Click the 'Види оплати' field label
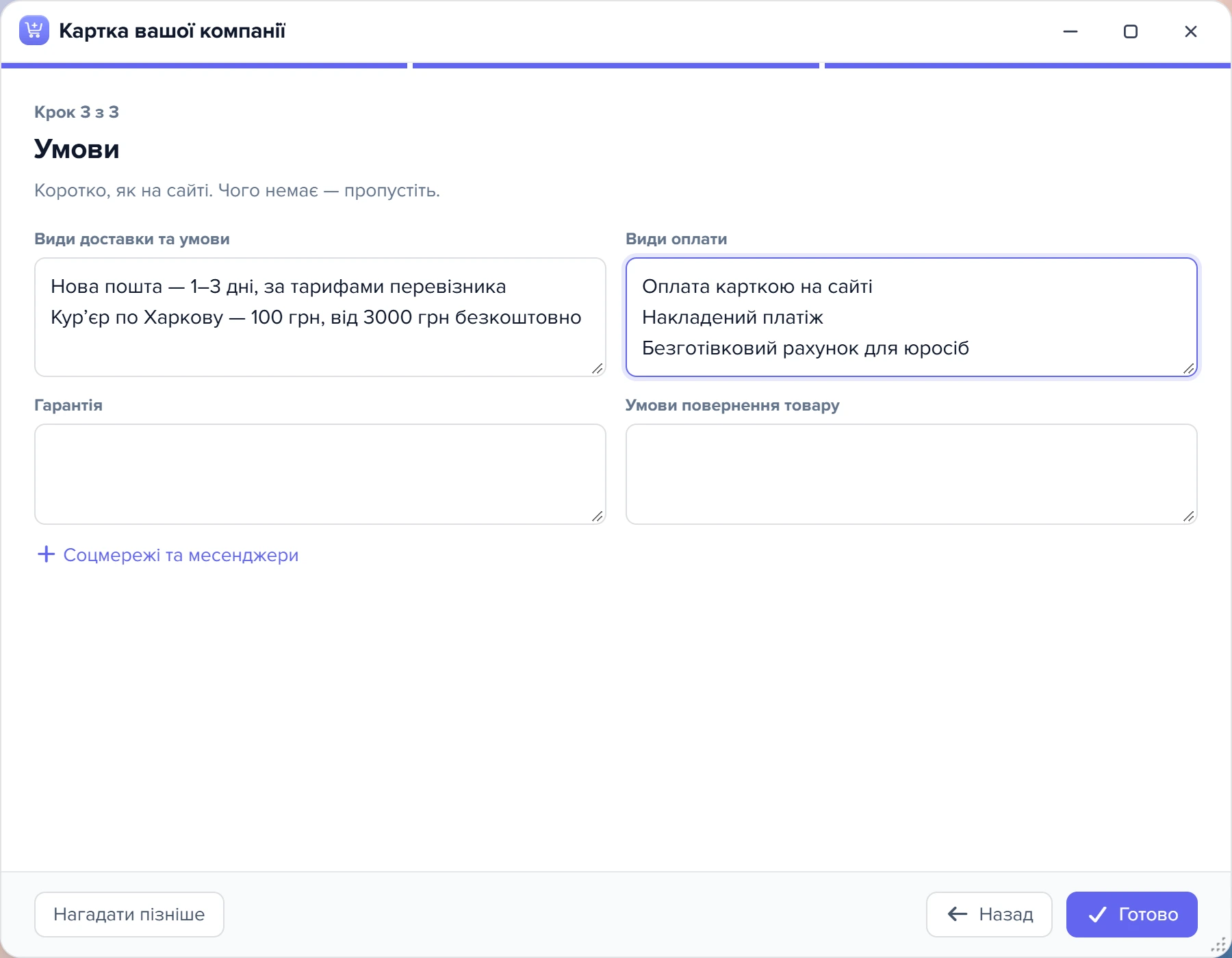This screenshot has width=1232, height=958. coord(676,239)
